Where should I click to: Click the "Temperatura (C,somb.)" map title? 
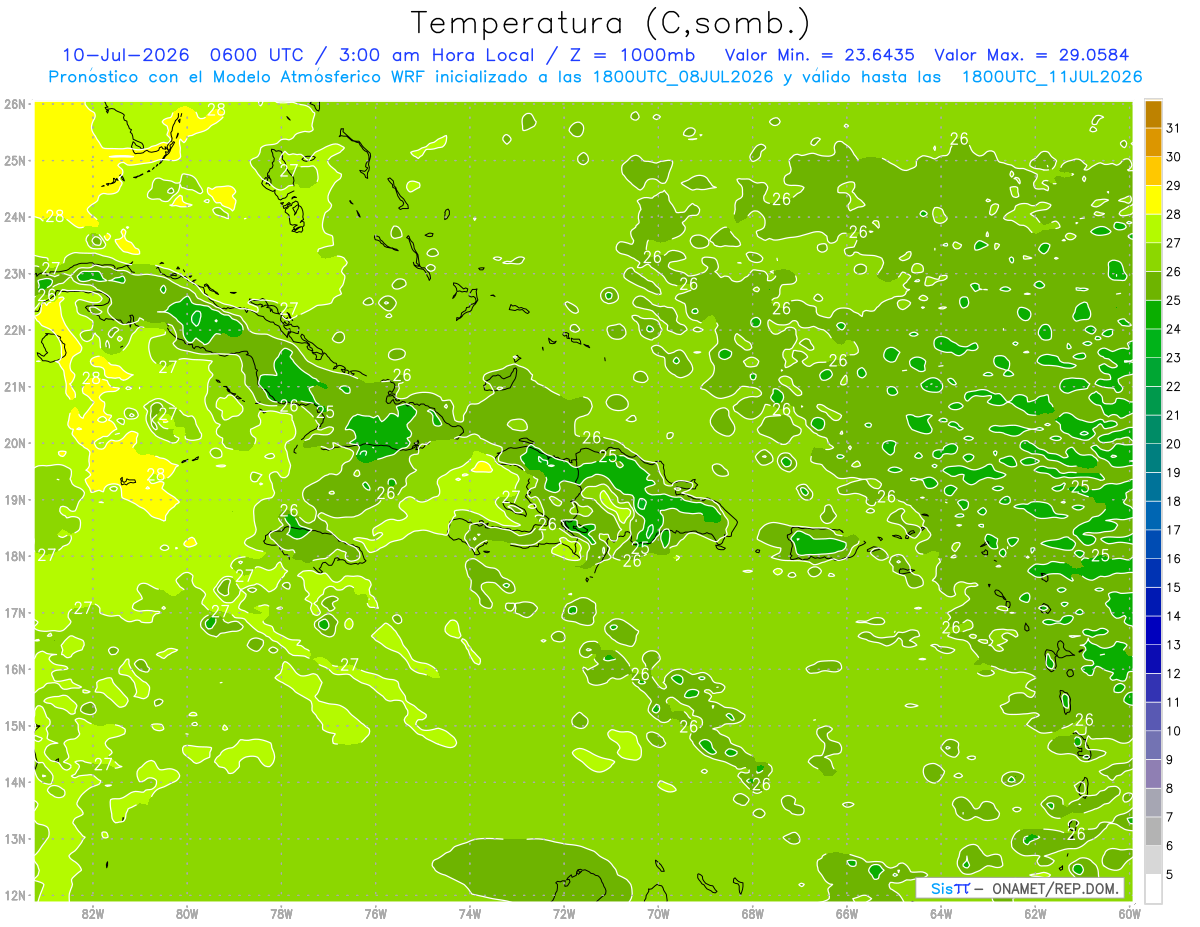coord(610,23)
